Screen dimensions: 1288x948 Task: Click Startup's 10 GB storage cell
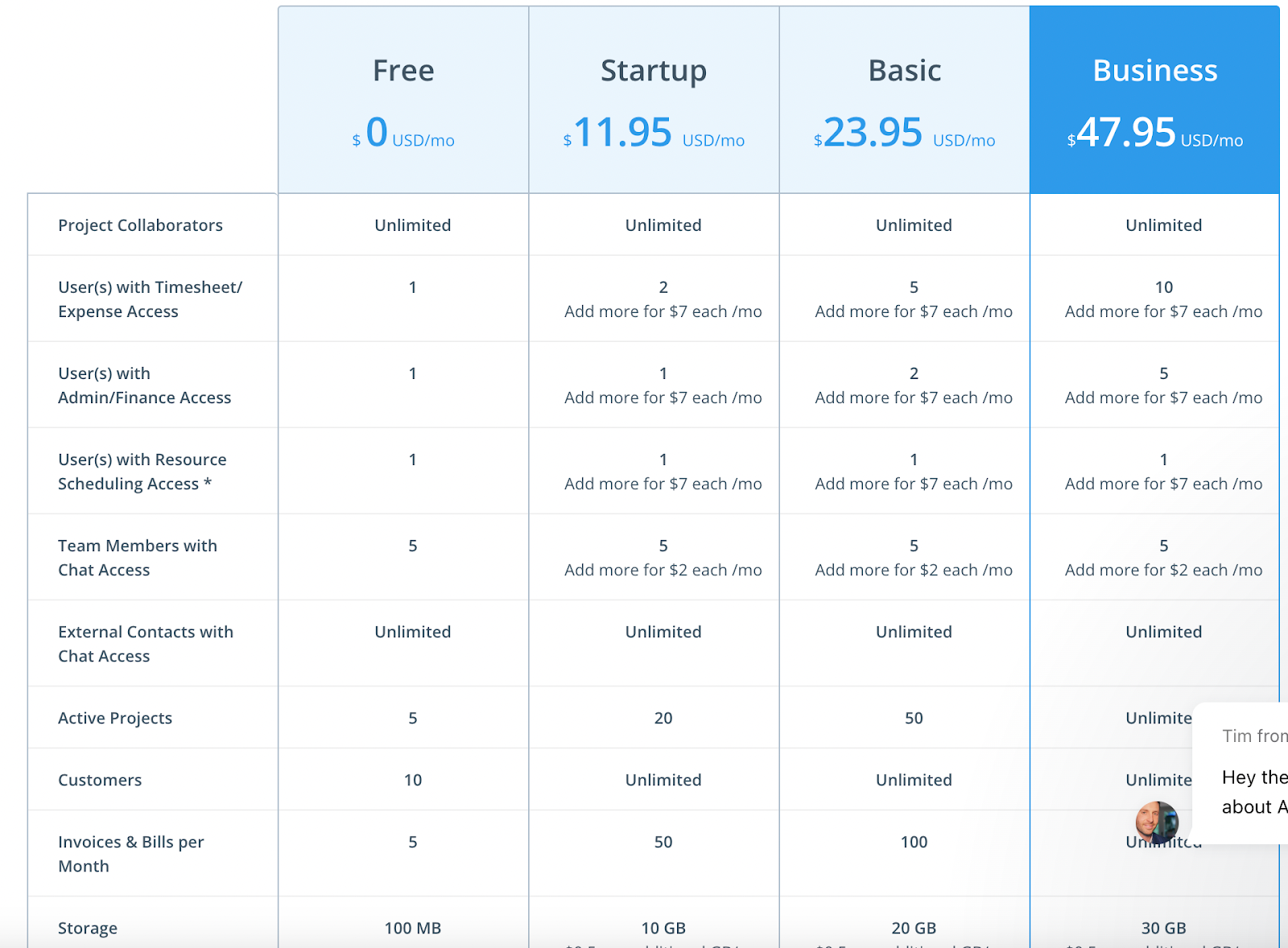pos(663,928)
